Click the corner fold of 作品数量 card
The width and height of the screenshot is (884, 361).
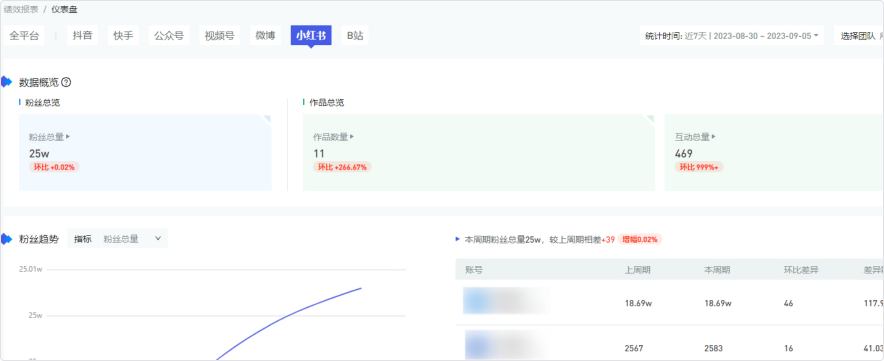[x=649, y=118]
